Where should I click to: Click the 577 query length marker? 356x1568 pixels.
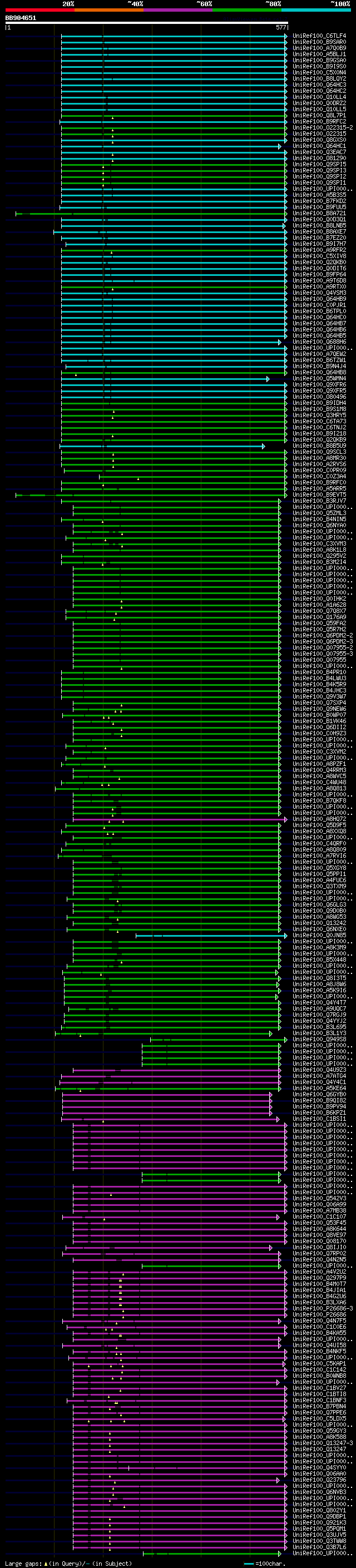tap(280, 27)
